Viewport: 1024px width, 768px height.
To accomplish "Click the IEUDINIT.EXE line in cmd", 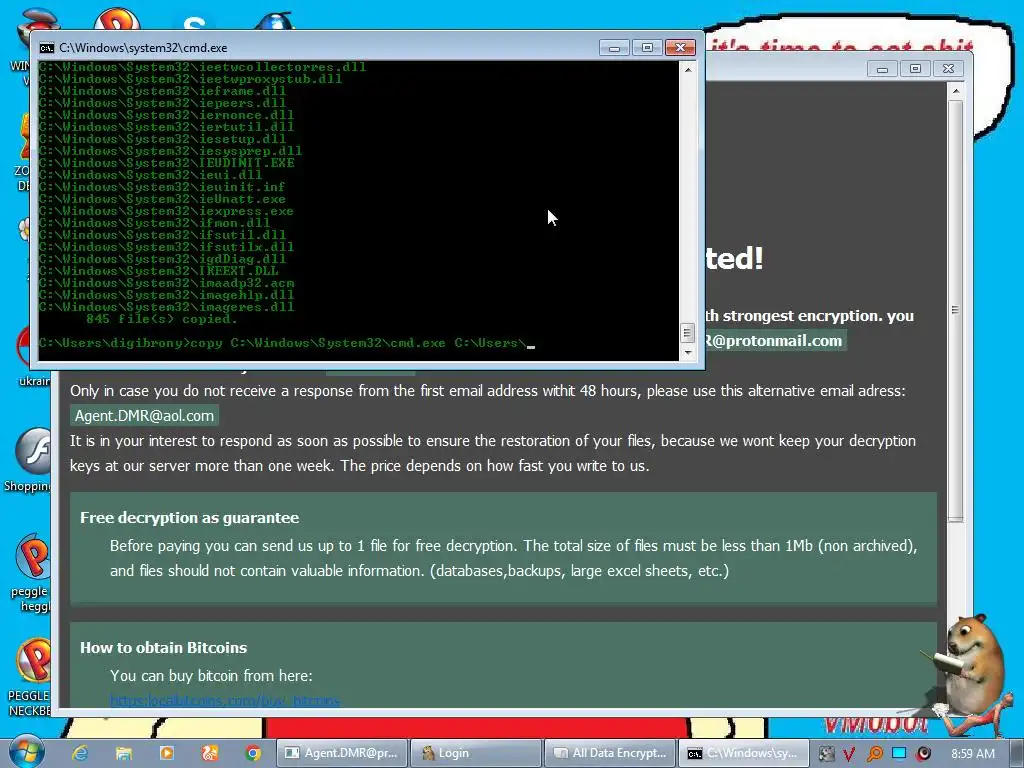I will point(166,163).
